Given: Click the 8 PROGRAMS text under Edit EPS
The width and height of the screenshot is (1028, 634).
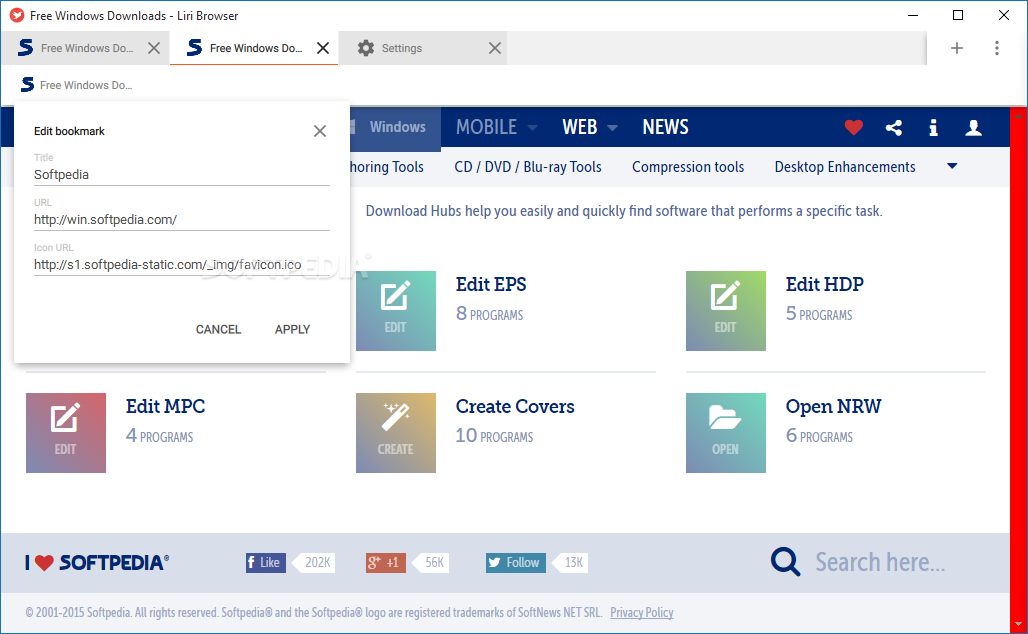Looking at the screenshot, I should tap(490, 314).
